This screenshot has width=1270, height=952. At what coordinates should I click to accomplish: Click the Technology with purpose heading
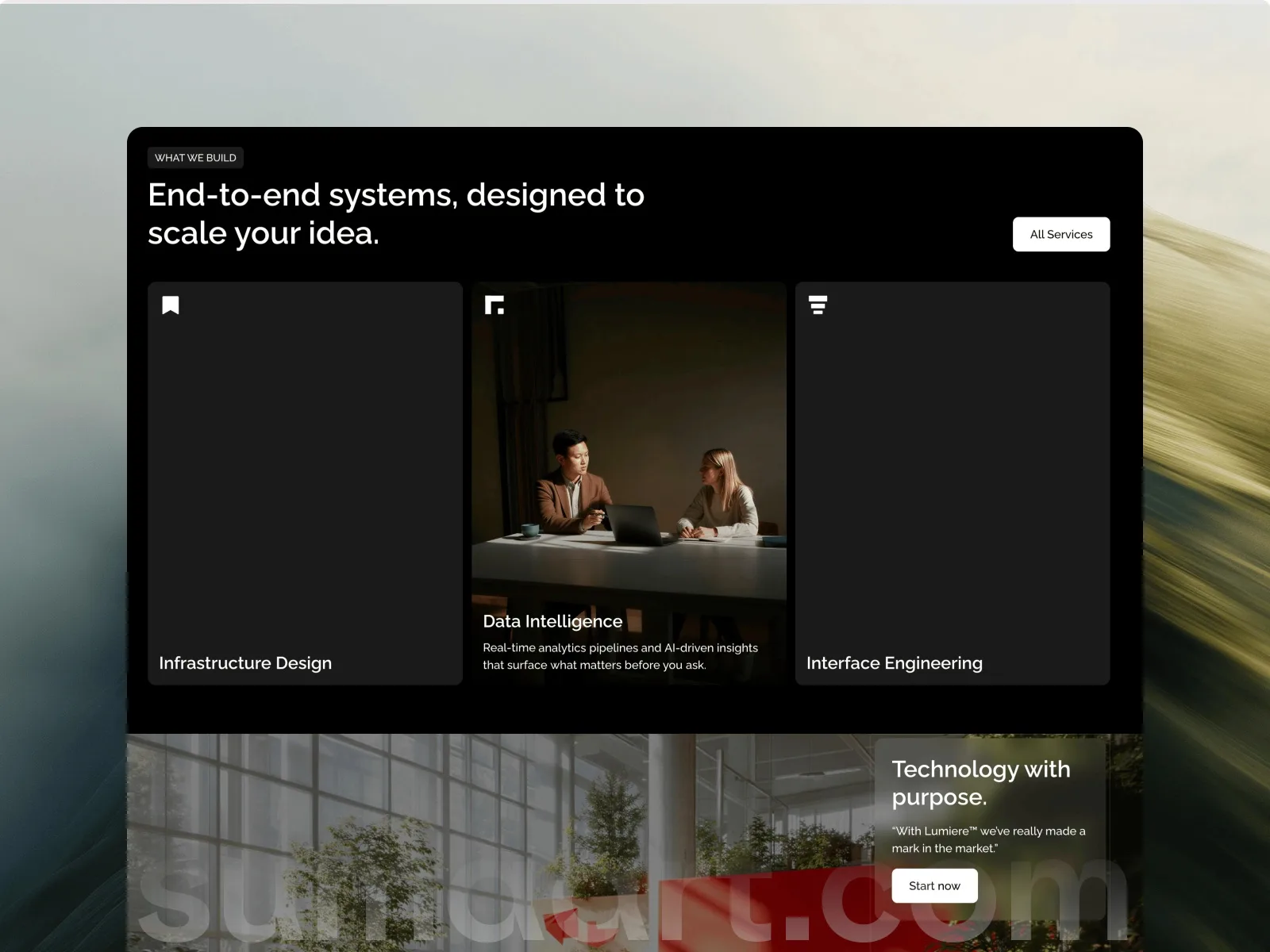tap(981, 782)
